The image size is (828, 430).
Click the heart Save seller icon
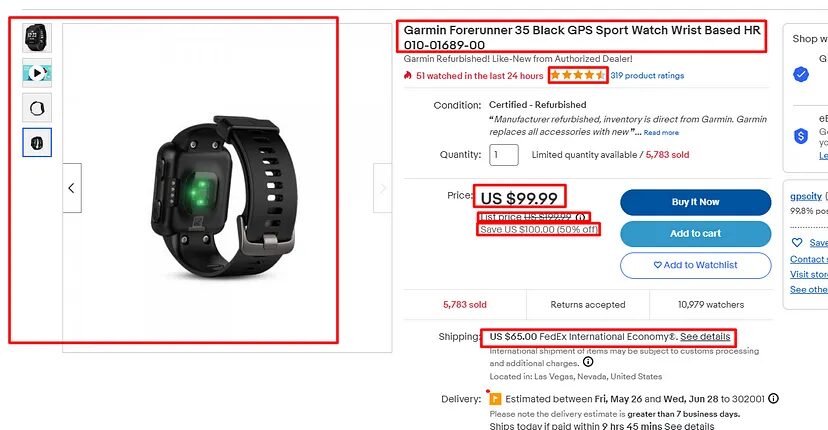click(797, 242)
